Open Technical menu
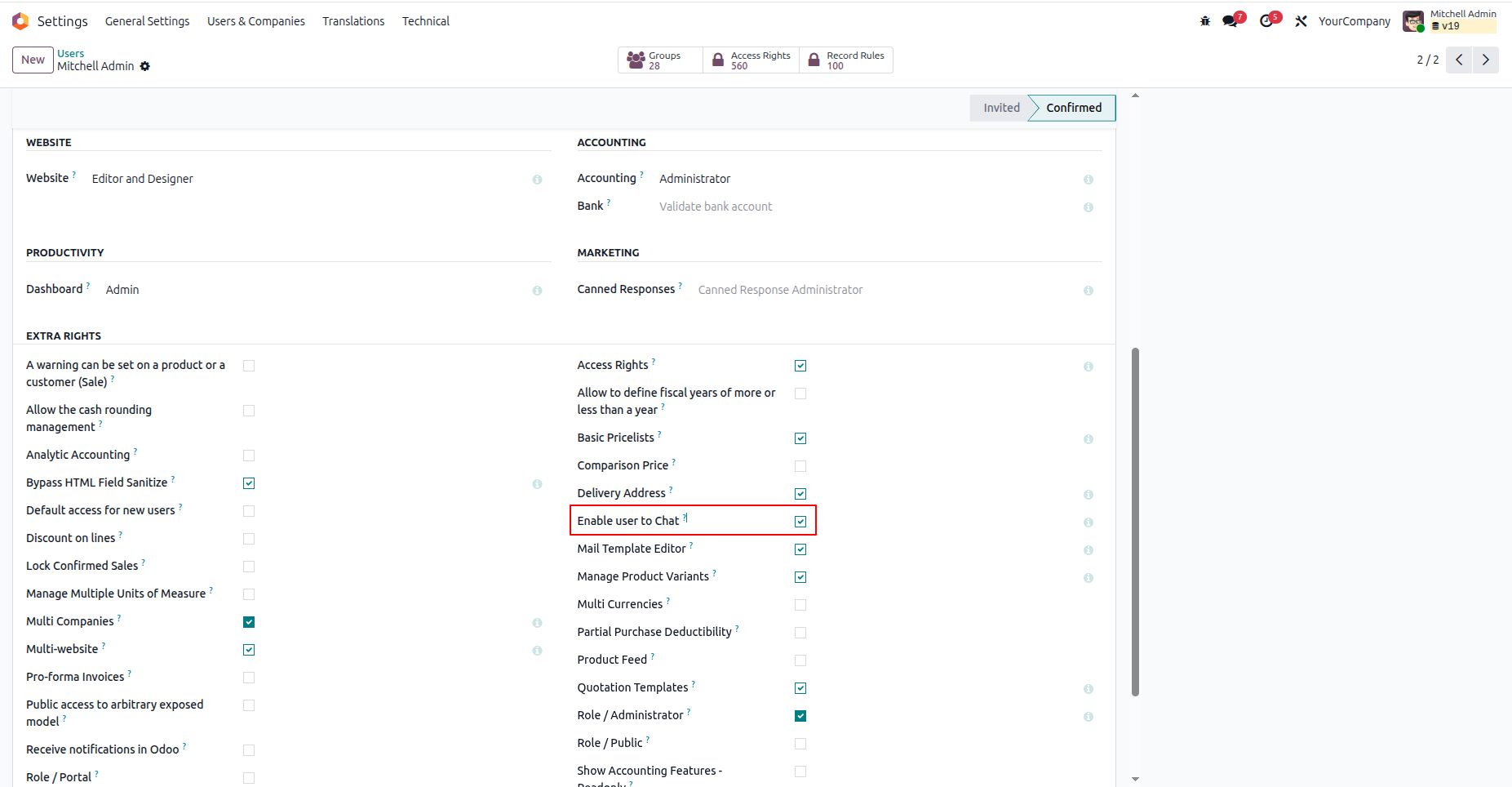1512x787 pixels. pyautogui.click(x=426, y=21)
